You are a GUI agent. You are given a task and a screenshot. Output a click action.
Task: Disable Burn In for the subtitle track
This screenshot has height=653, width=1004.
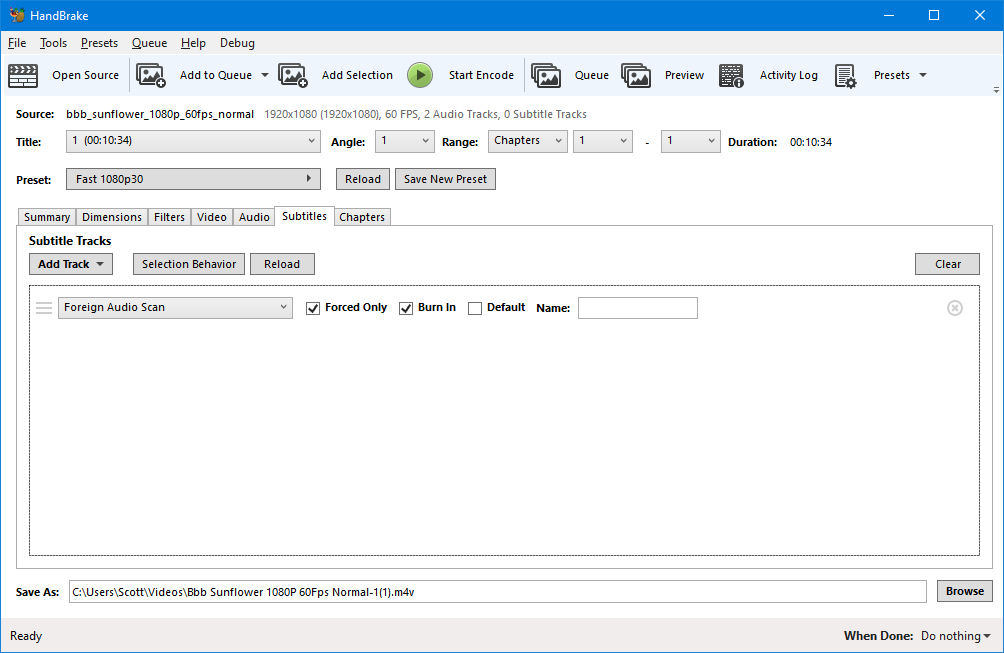coord(405,308)
